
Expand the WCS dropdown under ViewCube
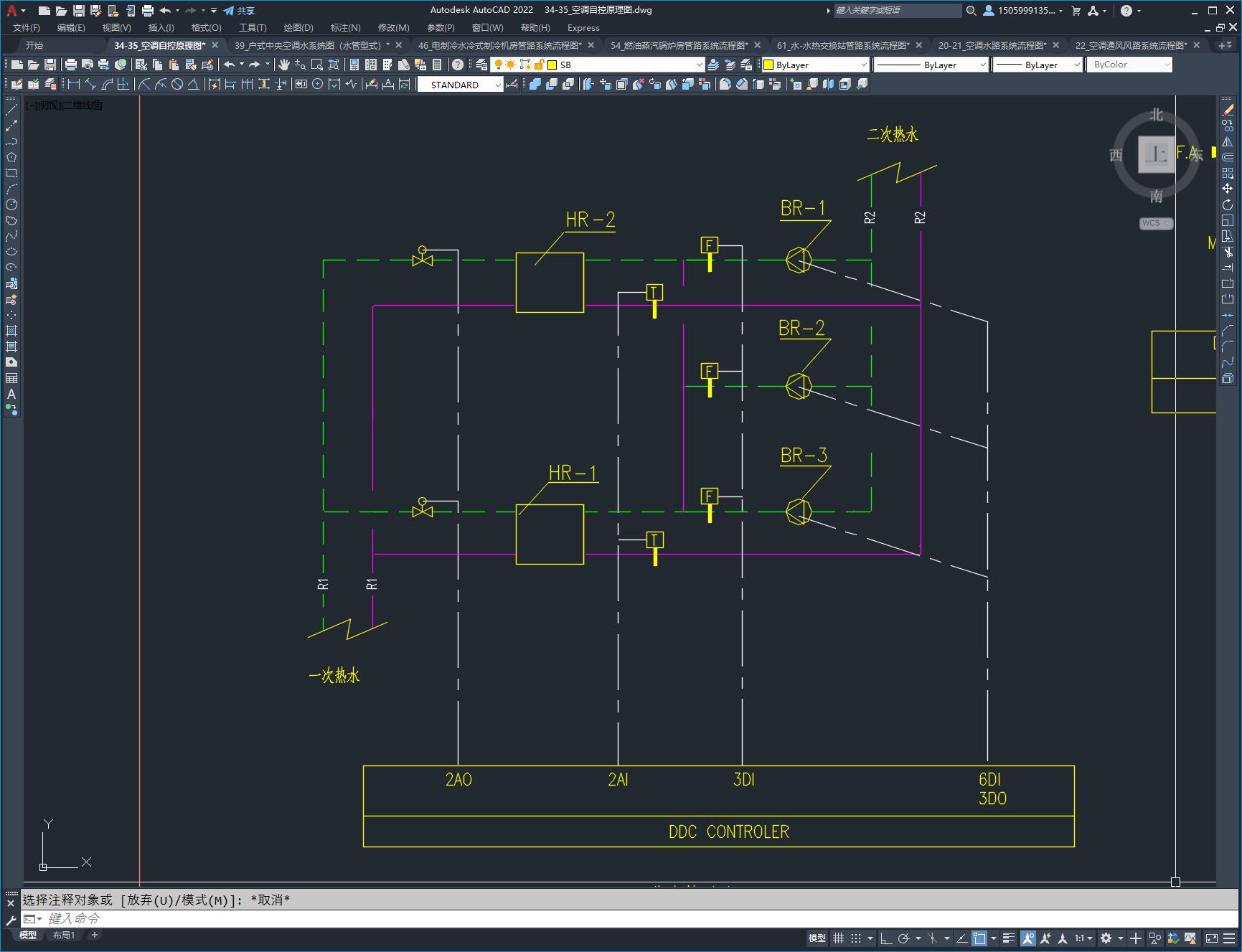click(x=1156, y=223)
